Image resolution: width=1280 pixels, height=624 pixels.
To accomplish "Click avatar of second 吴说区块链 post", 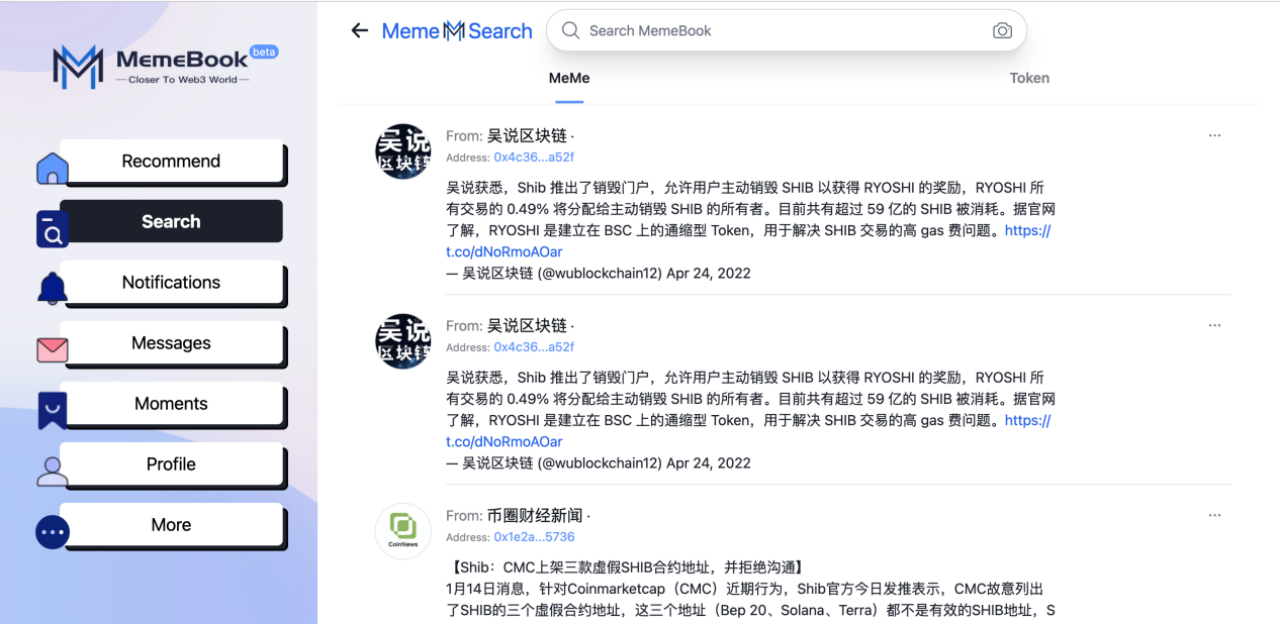I will pyautogui.click(x=403, y=341).
